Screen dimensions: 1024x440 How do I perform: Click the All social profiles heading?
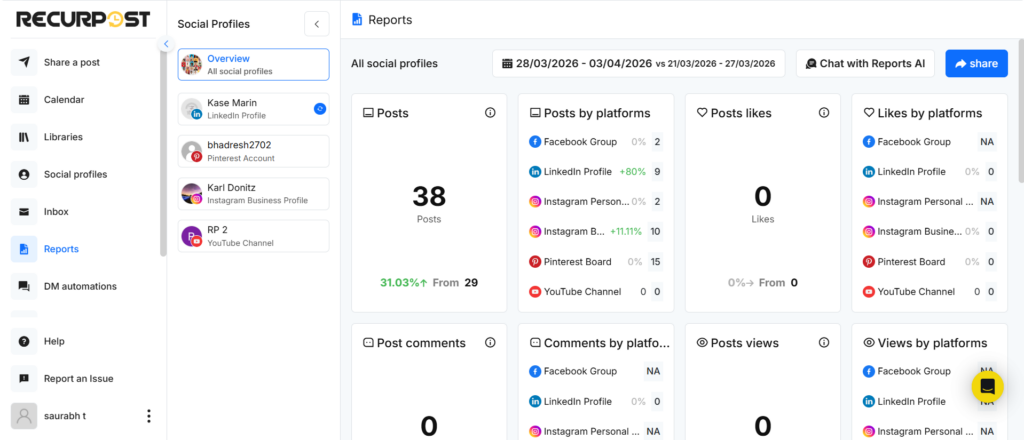point(394,63)
